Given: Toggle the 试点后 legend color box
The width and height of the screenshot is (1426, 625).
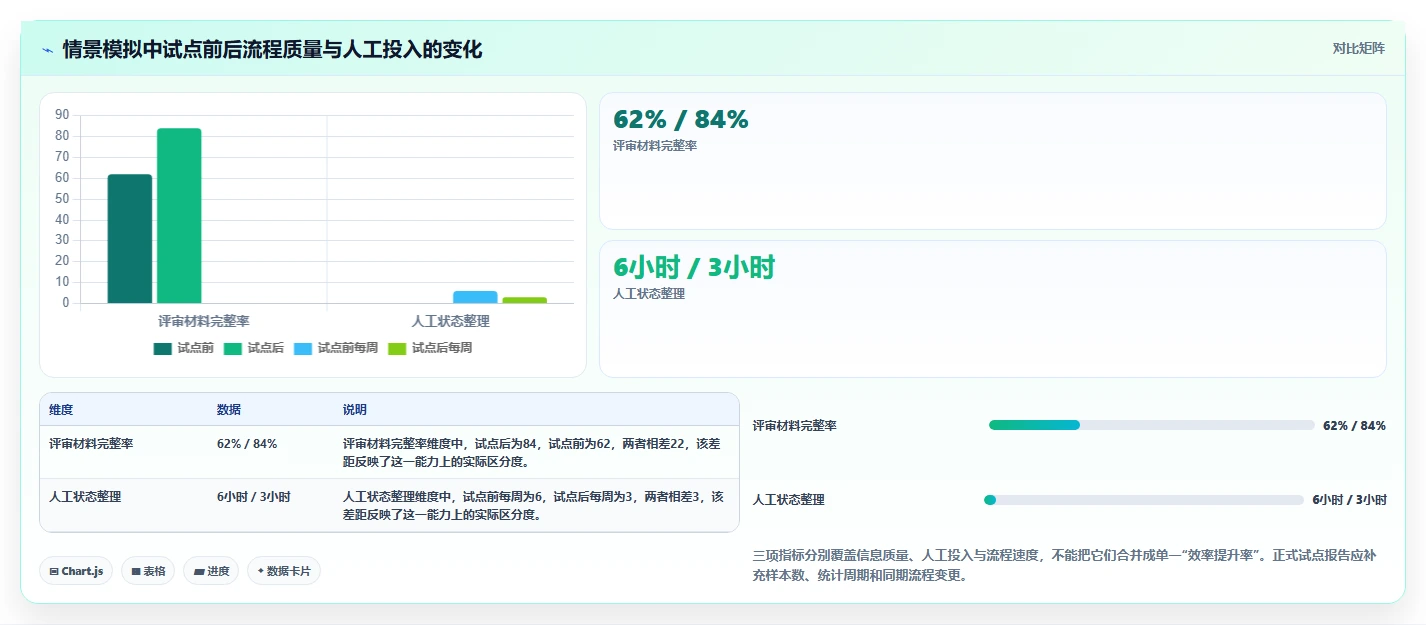Looking at the screenshot, I should point(233,348).
